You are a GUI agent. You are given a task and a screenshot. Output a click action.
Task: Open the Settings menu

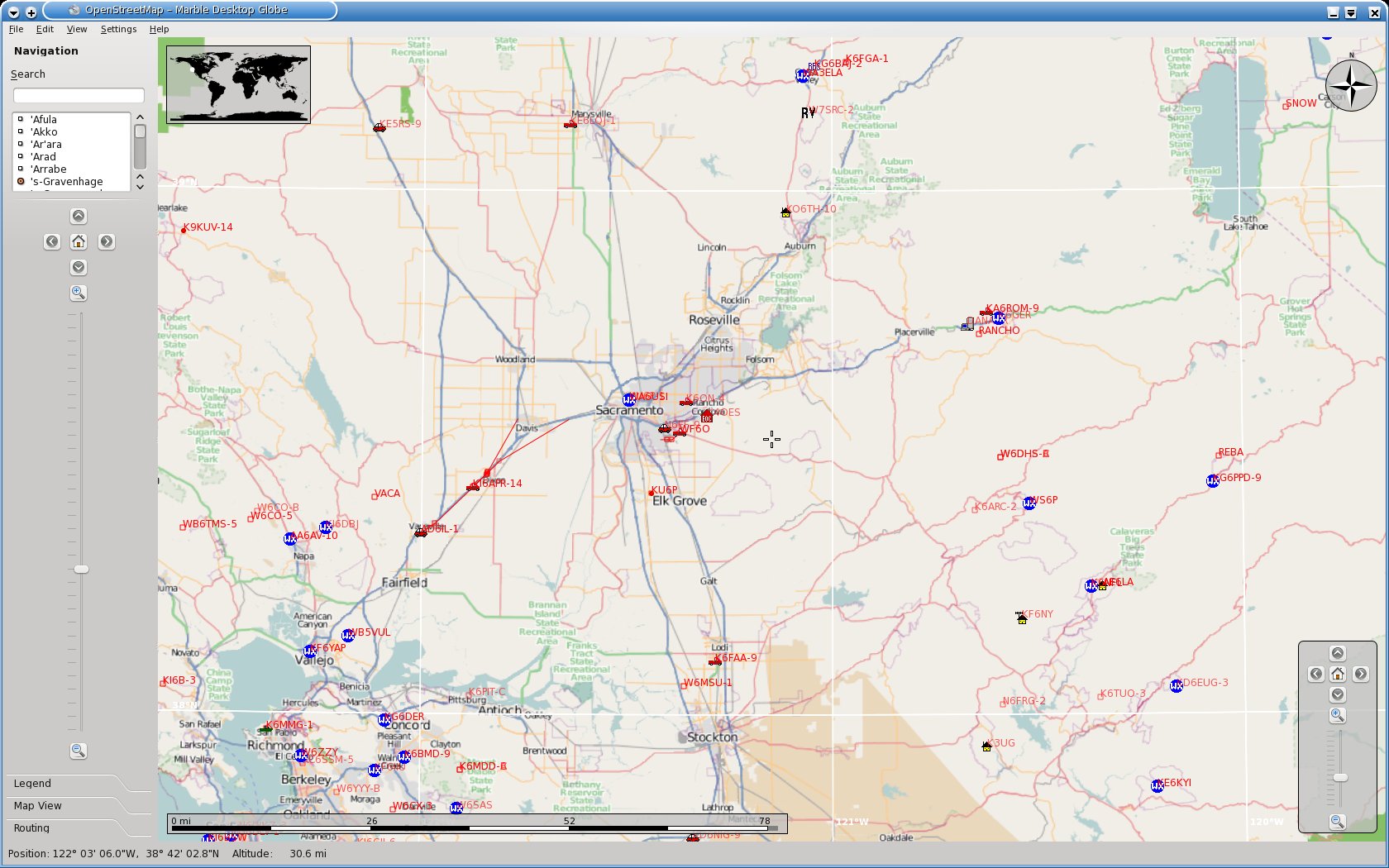point(118,29)
